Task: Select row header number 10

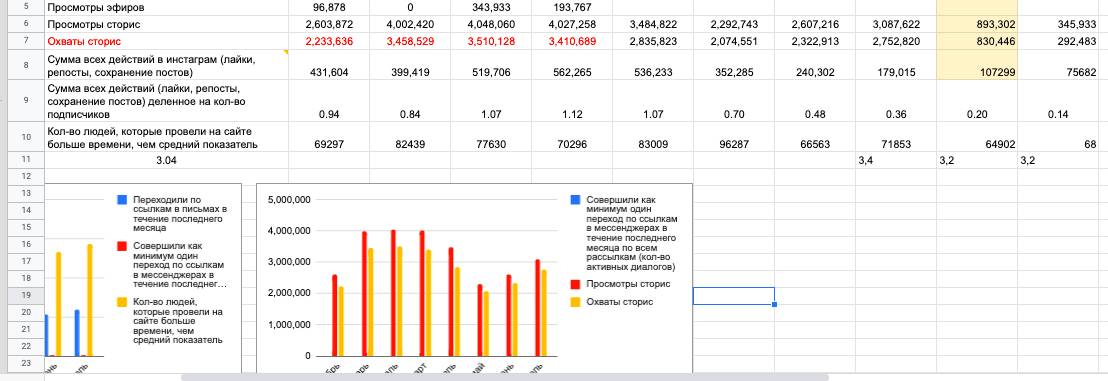Action: coord(25,136)
